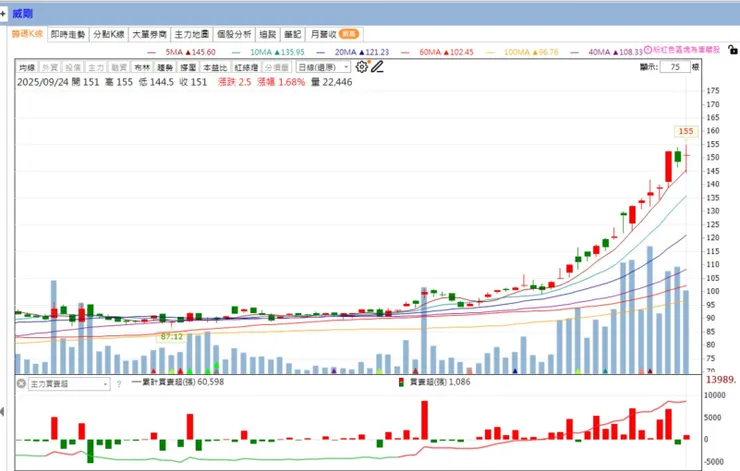Viewport: 740px width, 471px height.
Task: Click the 粉紅色區塊為靈體股 note
Action: [687, 50]
